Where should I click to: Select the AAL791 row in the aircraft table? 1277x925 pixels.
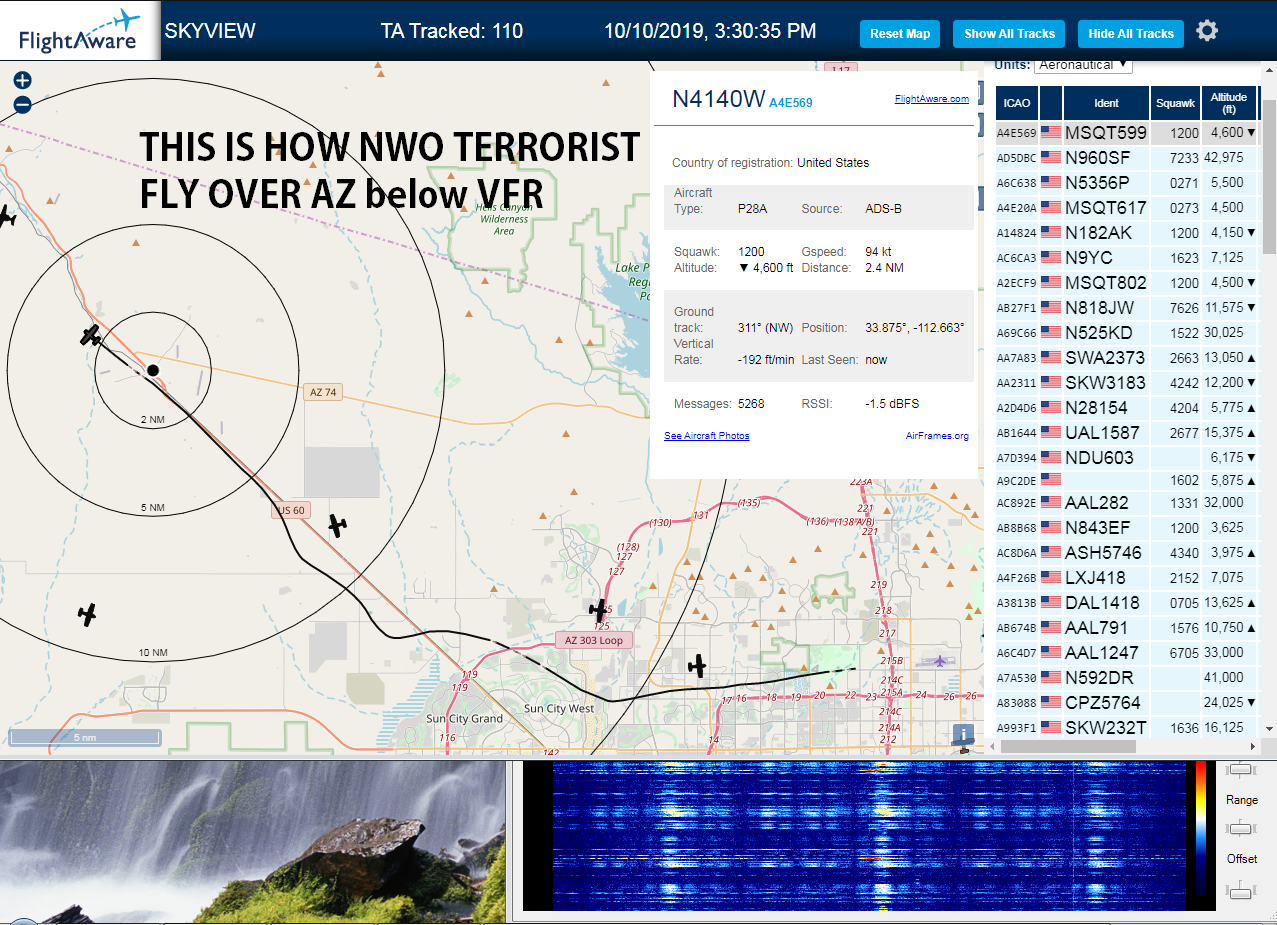pos(1126,627)
